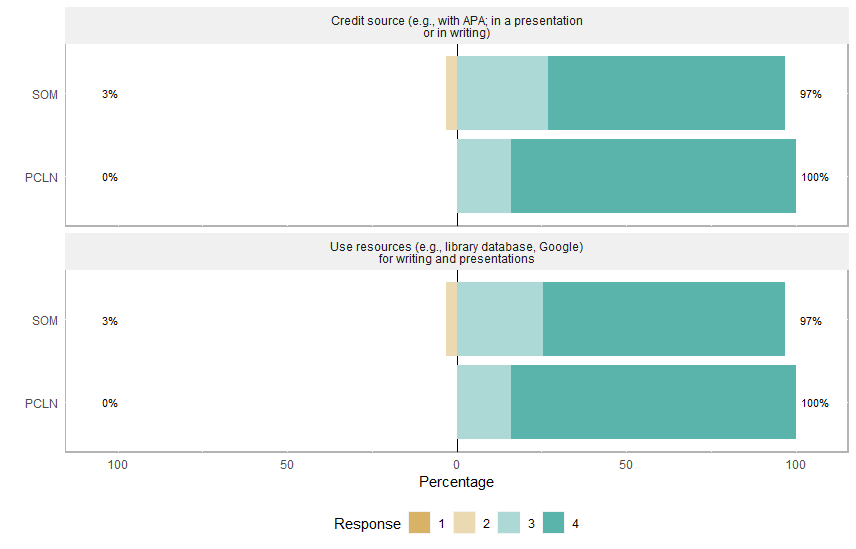856x549 pixels.
Task: Click the Credit source panel title
Action: (x=456, y=26)
